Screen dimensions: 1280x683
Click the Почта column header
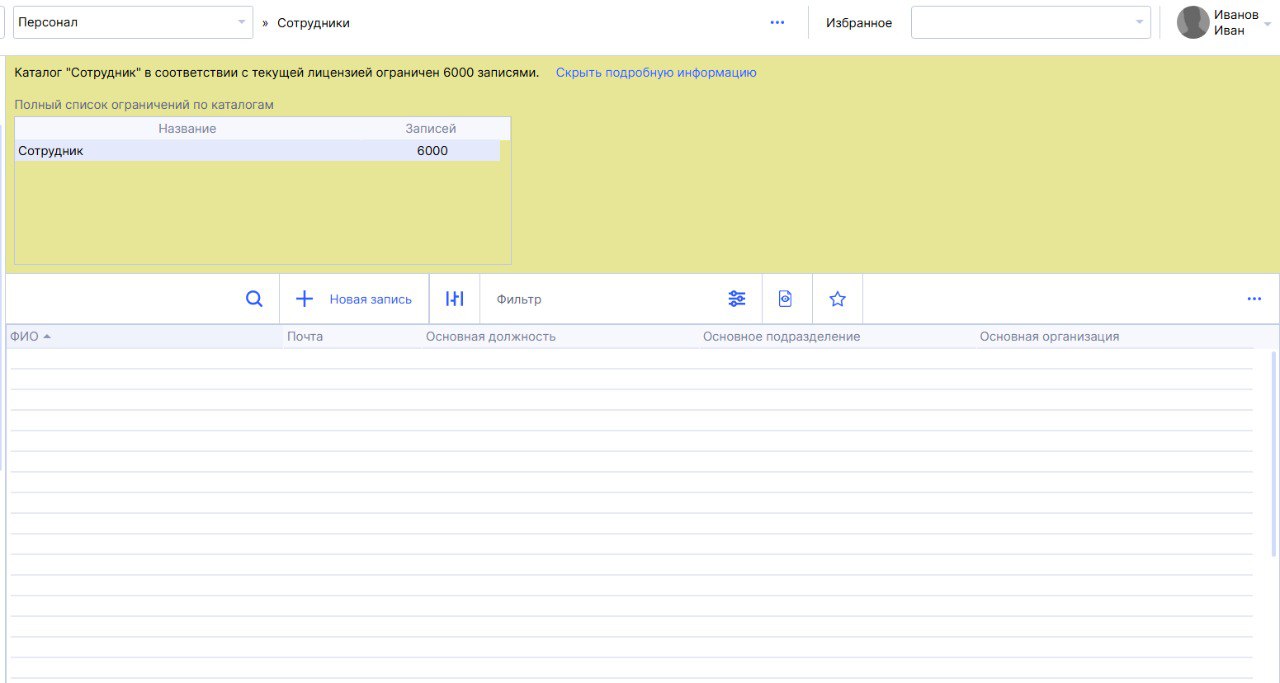click(x=305, y=337)
